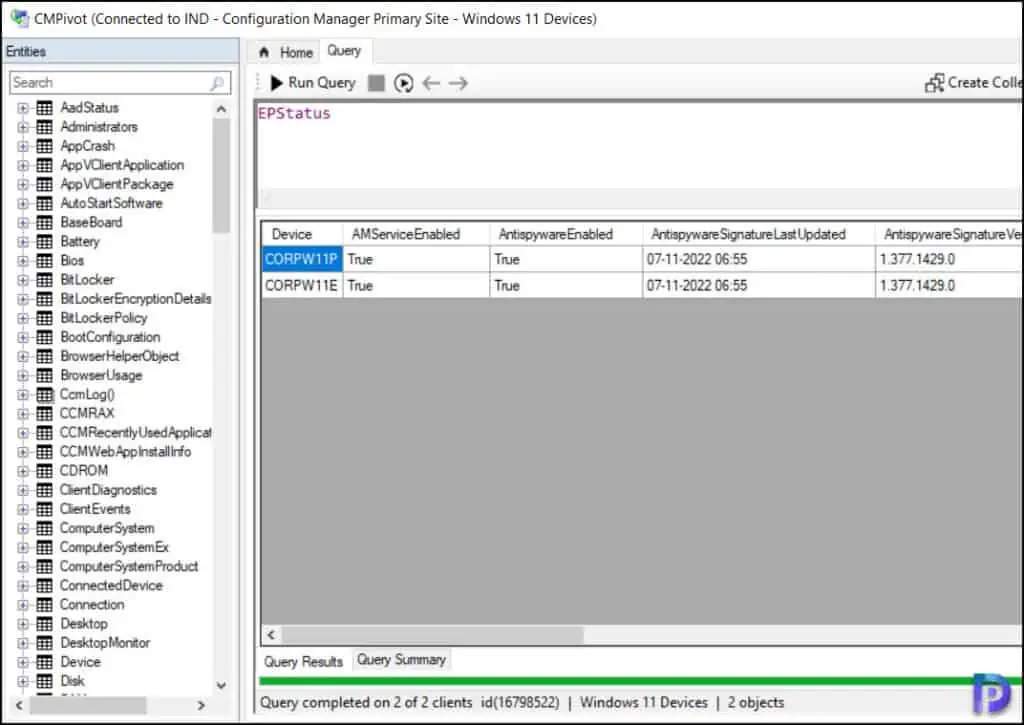Viewport: 1024px width, 725px height.
Task: Click the AppCrash table icon
Action: (x=44, y=146)
